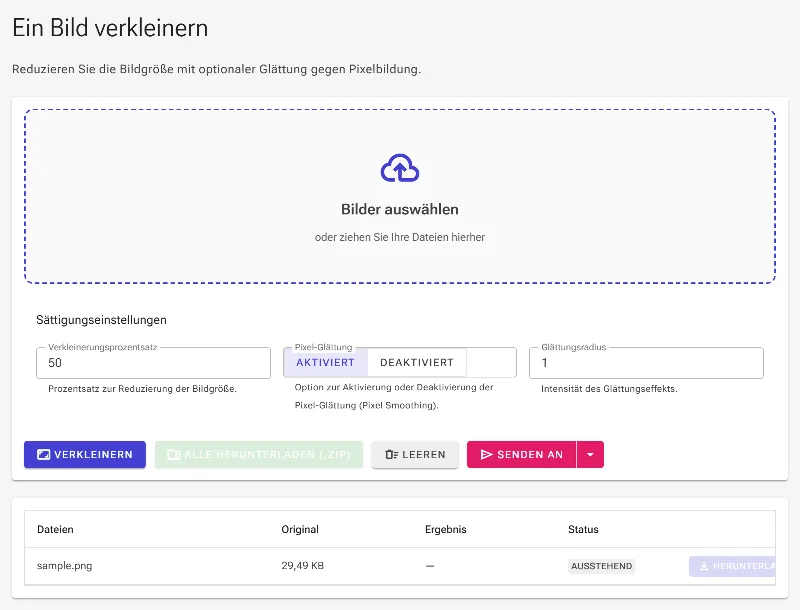This screenshot has height=610, width=800.
Task: Click the AUSSTEHEND status badge
Action: coord(602,566)
